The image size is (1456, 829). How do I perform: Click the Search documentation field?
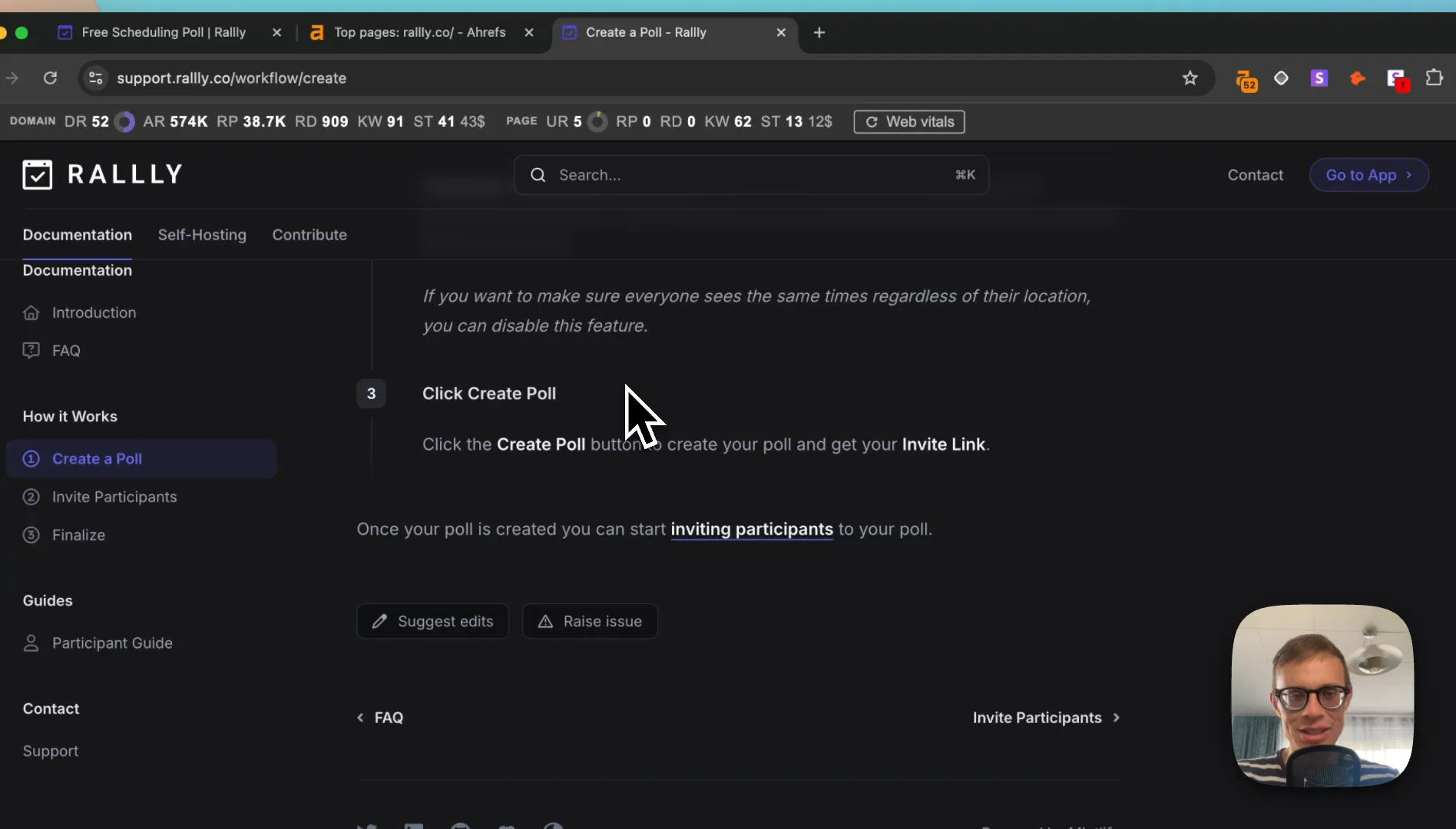(x=751, y=175)
